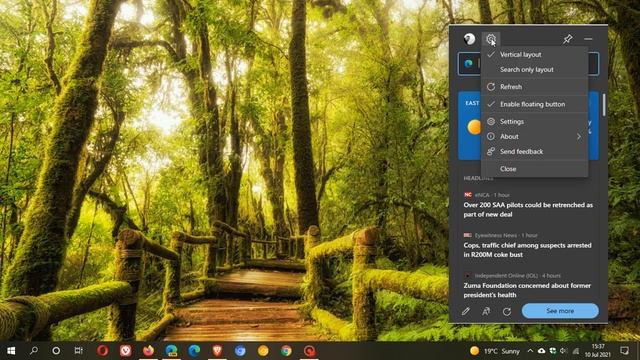Open Settings from the dropdown menu
This screenshot has height=360, width=640.
(x=534, y=122)
